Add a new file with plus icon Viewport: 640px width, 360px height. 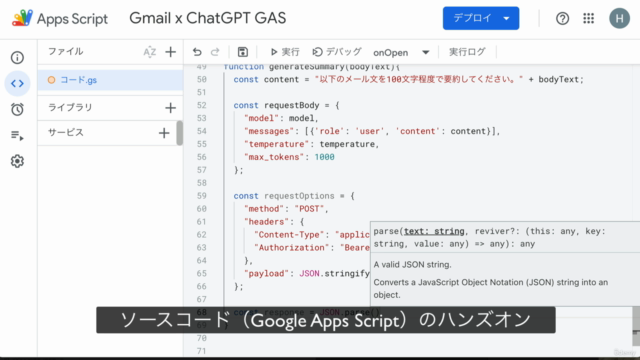click(x=171, y=52)
